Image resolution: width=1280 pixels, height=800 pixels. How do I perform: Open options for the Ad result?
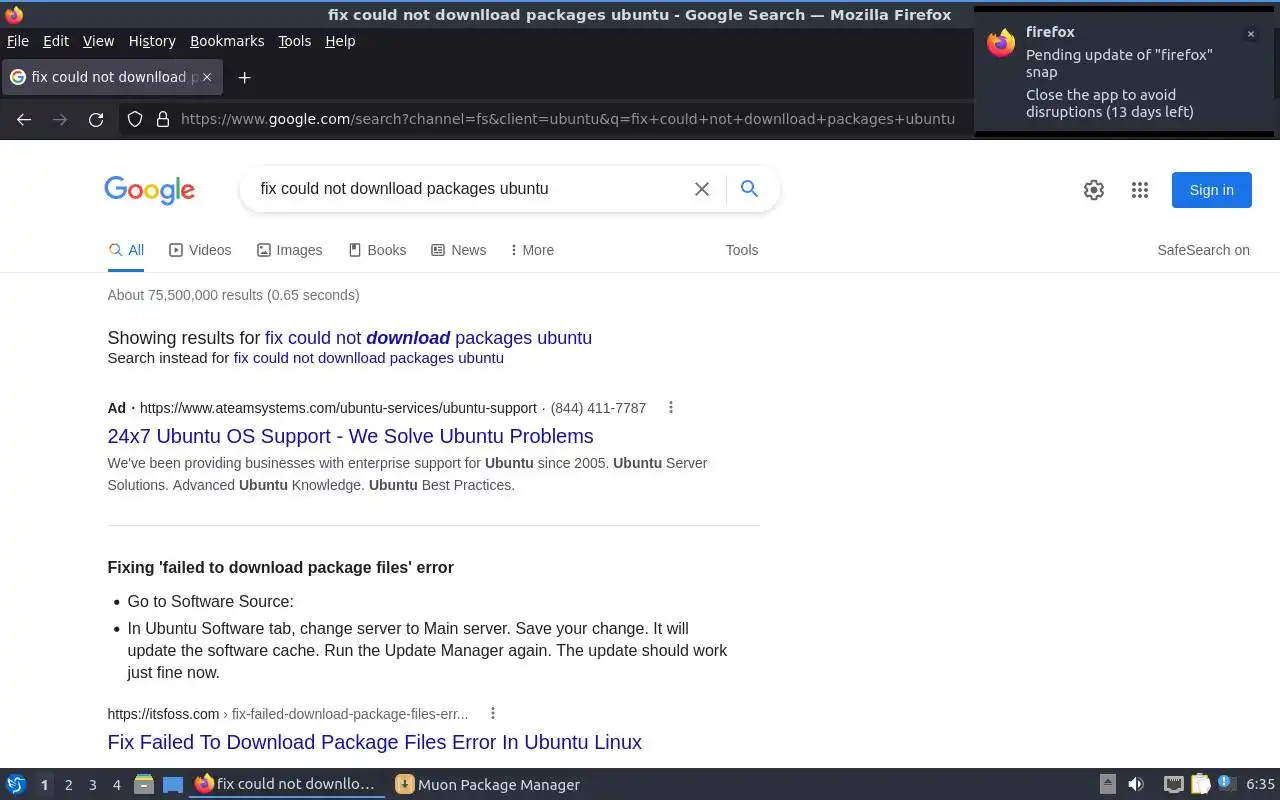671,407
